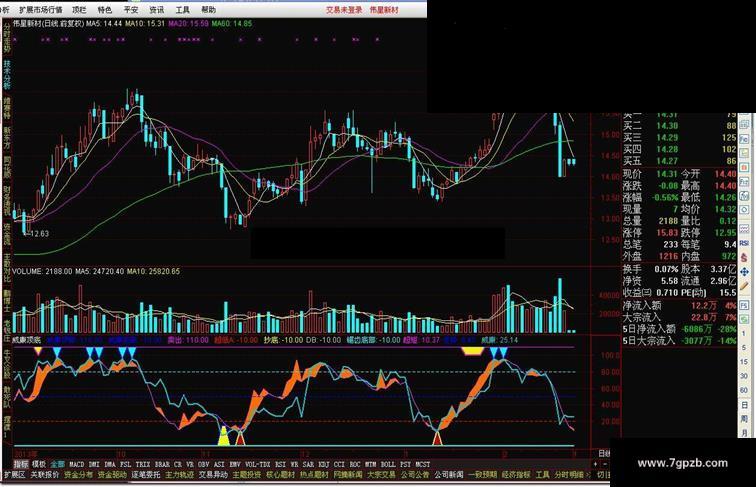This screenshot has width=756, height=487.
Task: Click the blue four-arrow move icon
Action: point(744,271)
